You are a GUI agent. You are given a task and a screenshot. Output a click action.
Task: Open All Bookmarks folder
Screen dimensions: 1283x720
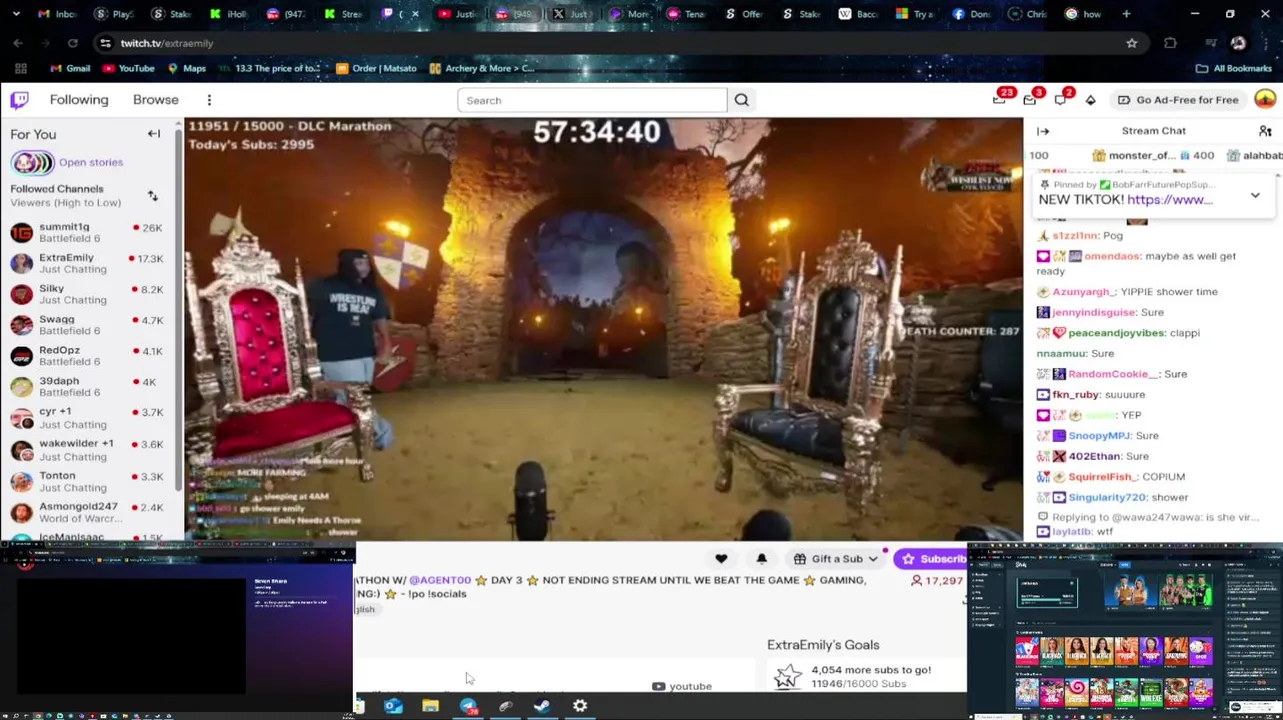(1234, 68)
